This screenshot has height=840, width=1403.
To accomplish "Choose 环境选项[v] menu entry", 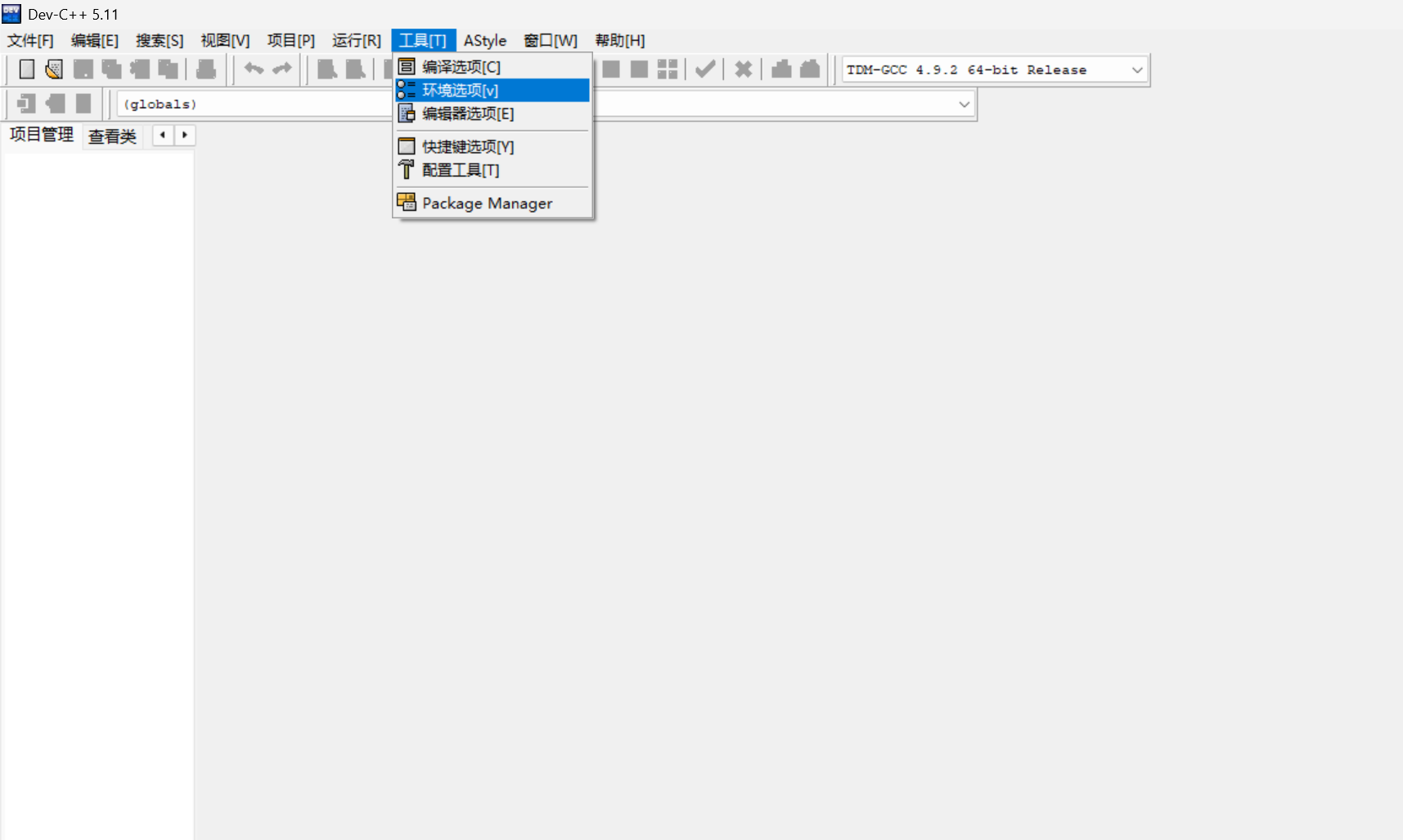I will point(492,90).
